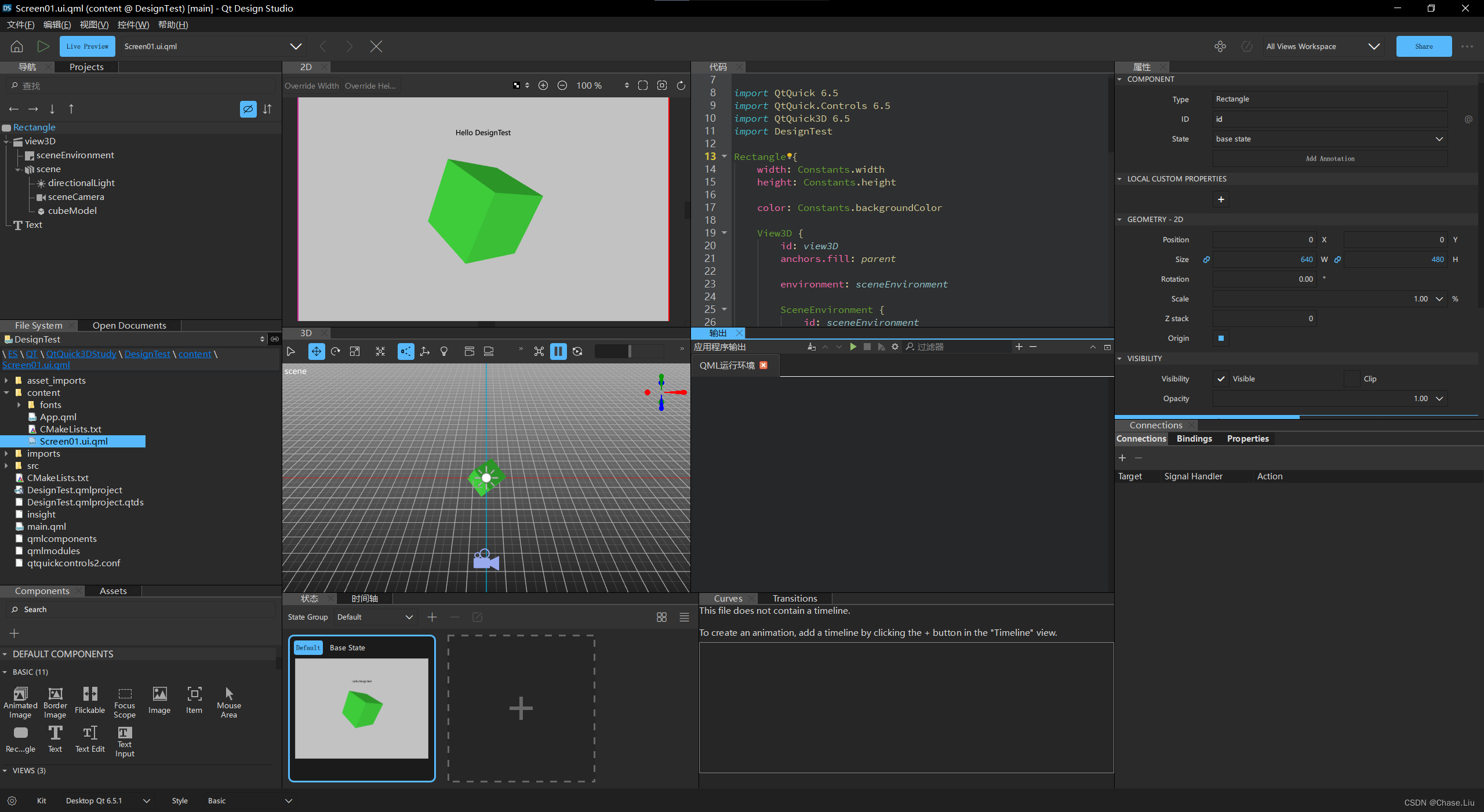Image resolution: width=1484 pixels, height=812 pixels.
Task: Click the Share button in top toolbar
Action: [1423, 46]
